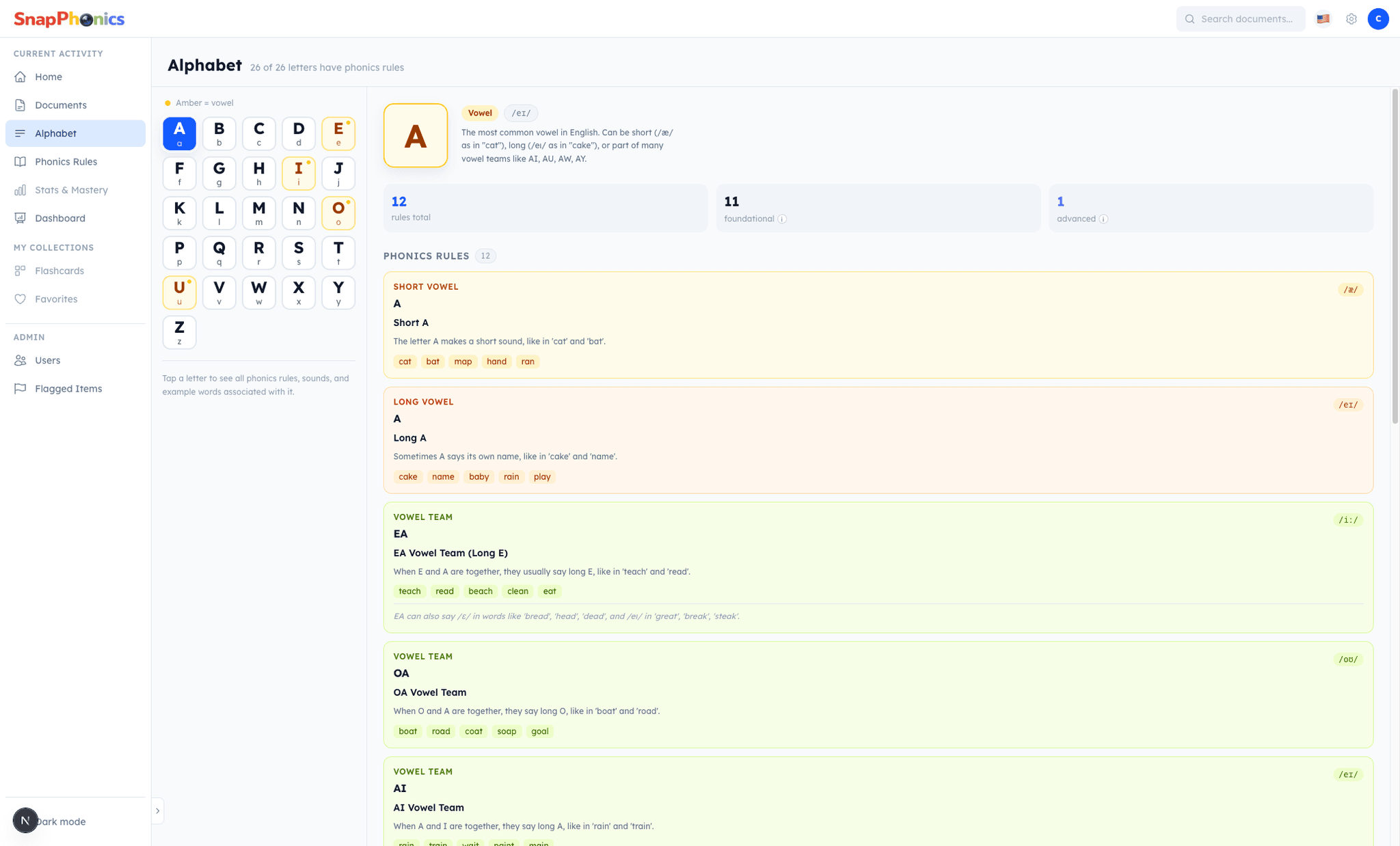Image resolution: width=1400 pixels, height=846 pixels.
Task: Open Flagged Items page
Action: tap(75, 389)
